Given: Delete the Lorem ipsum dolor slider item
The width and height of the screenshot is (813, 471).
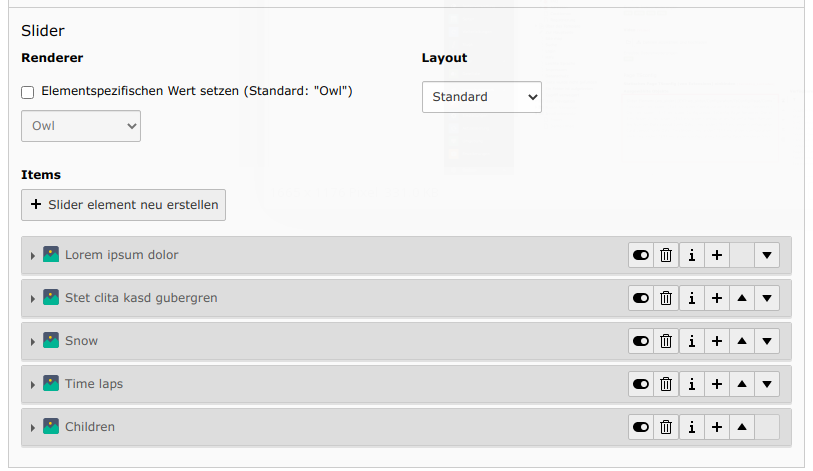Looking at the screenshot, I should click(666, 255).
